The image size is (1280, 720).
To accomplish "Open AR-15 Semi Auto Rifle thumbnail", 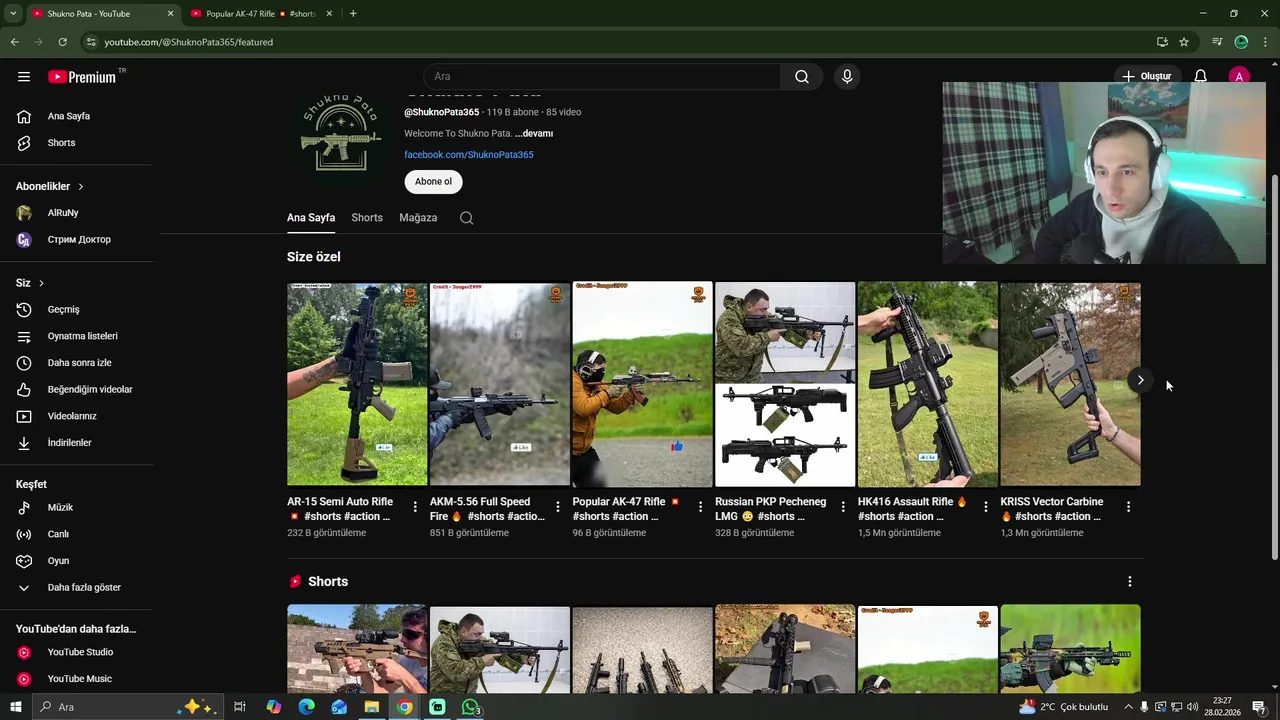I will pyautogui.click(x=357, y=384).
